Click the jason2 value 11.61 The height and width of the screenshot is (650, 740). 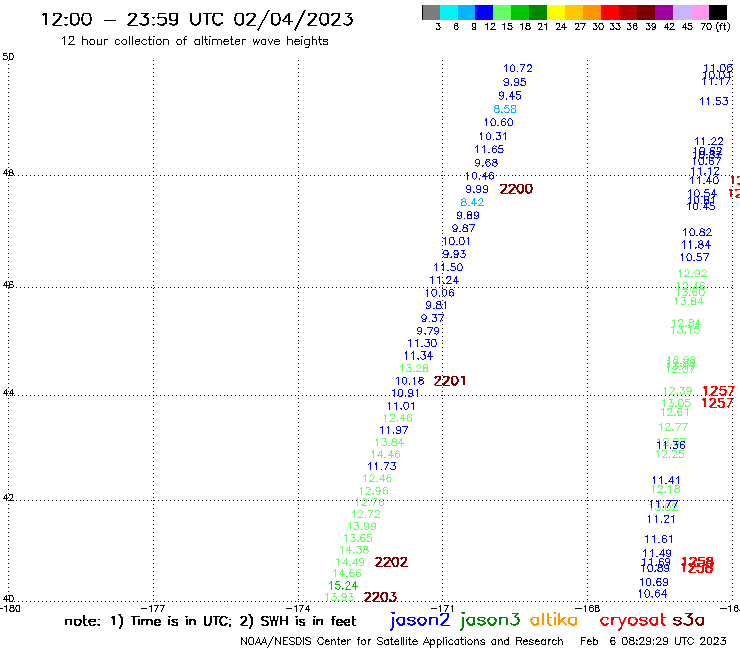pyautogui.click(x=659, y=539)
